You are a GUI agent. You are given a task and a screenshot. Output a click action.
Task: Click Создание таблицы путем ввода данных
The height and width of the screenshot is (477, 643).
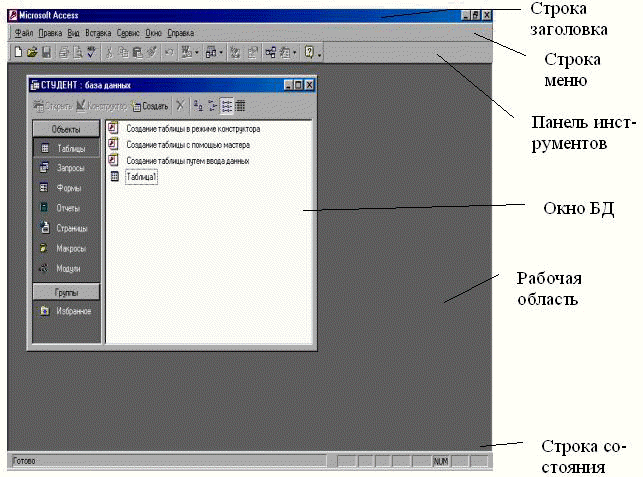pos(187,161)
